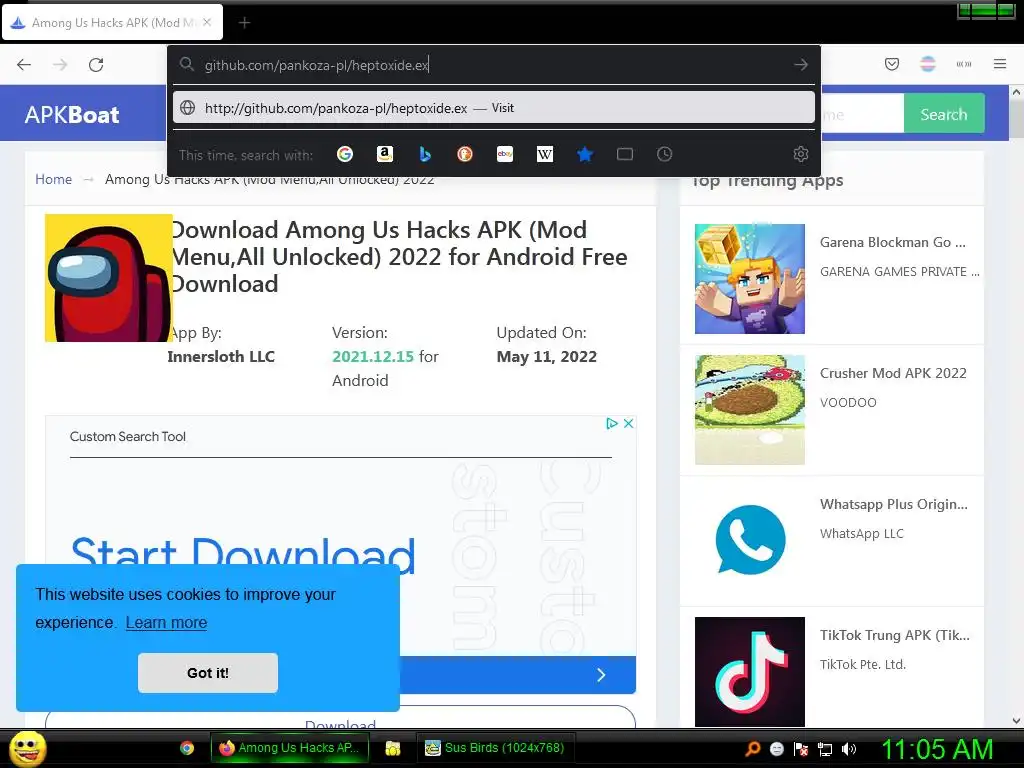Click the flag with red X tray icon
The width and height of the screenshot is (1024, 768).
801,749
